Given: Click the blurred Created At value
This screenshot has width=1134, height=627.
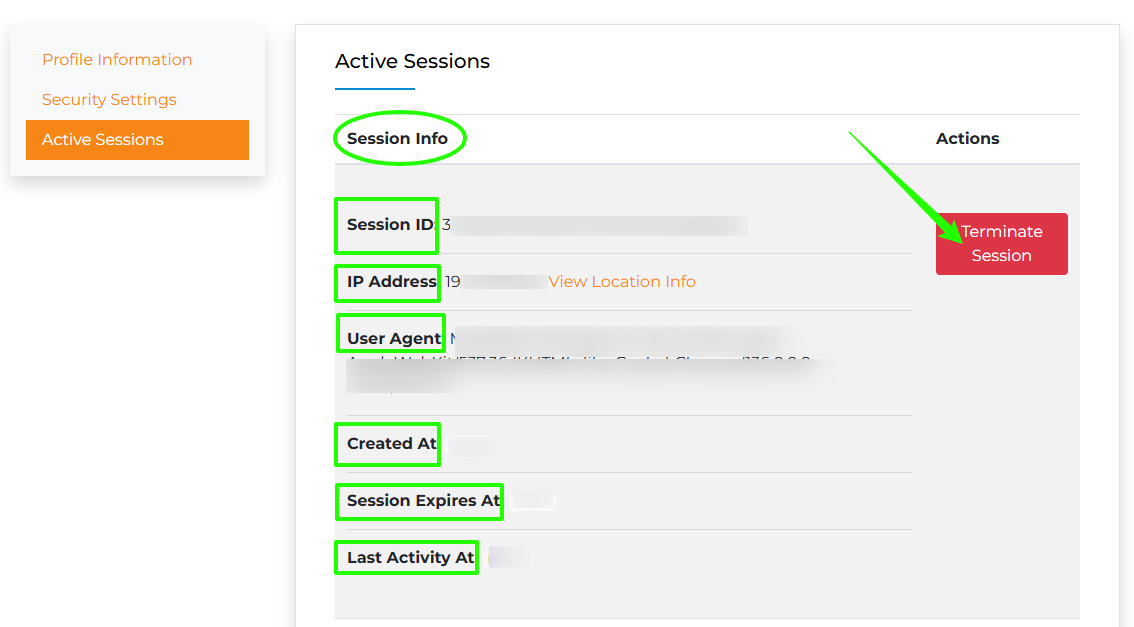Looking at the screenshot, I should (469, 445).
